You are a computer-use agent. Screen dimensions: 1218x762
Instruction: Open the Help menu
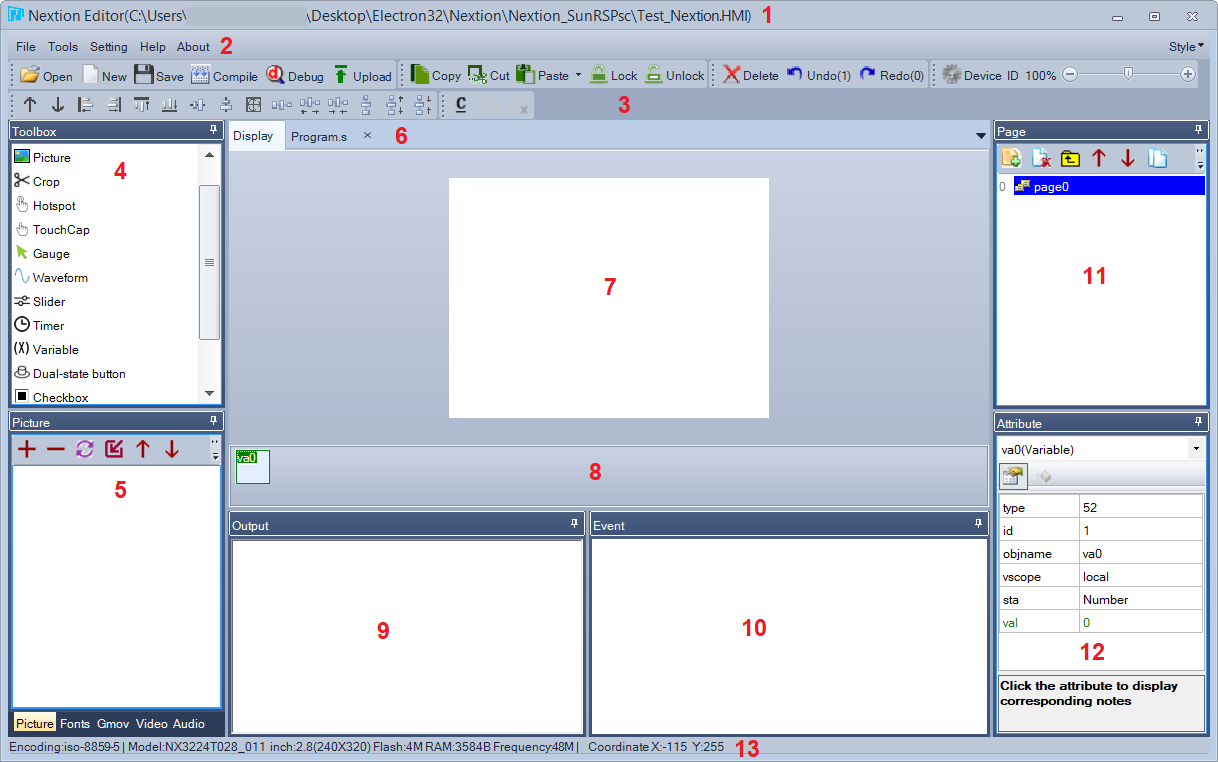[x=153, y=47]
